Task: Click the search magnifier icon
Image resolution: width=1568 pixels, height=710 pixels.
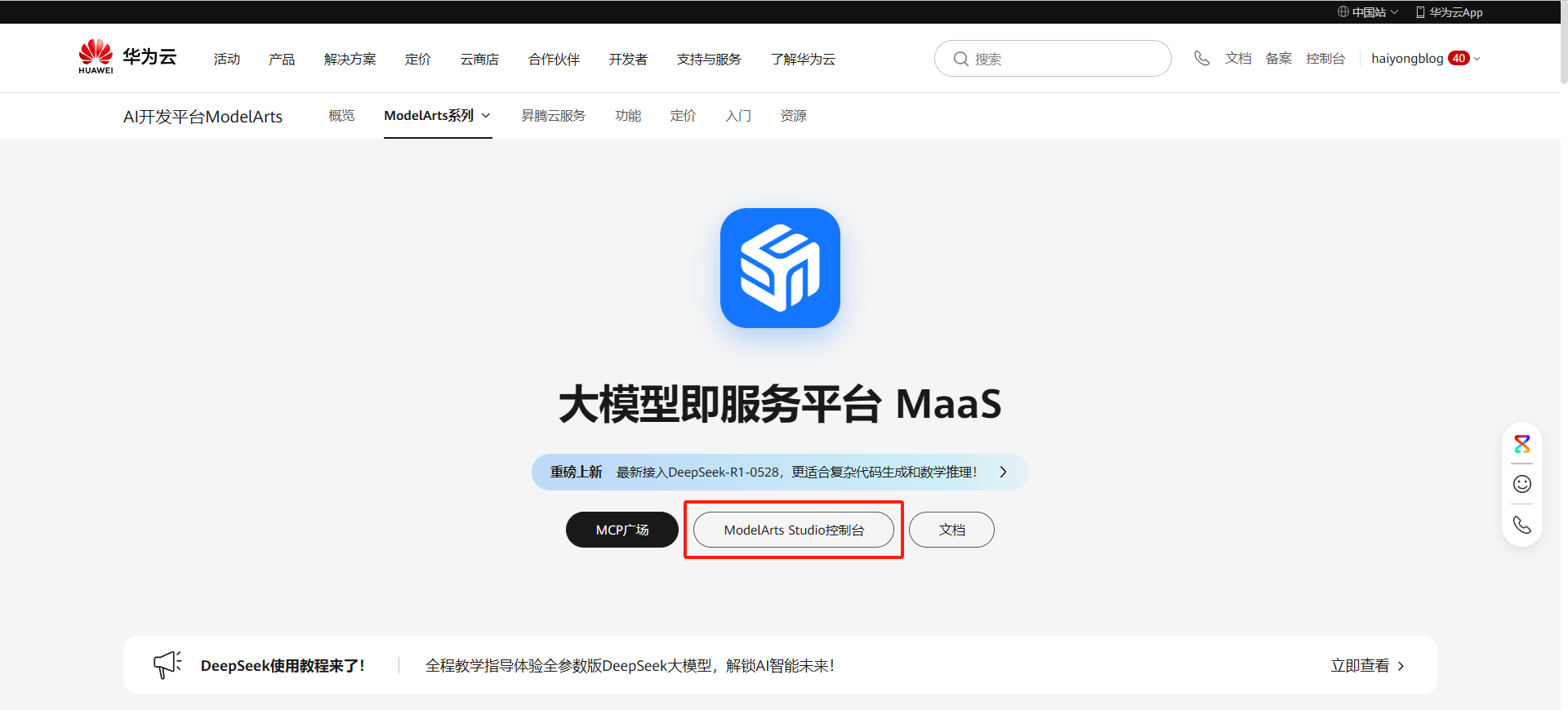Action: tap(961, 59)
